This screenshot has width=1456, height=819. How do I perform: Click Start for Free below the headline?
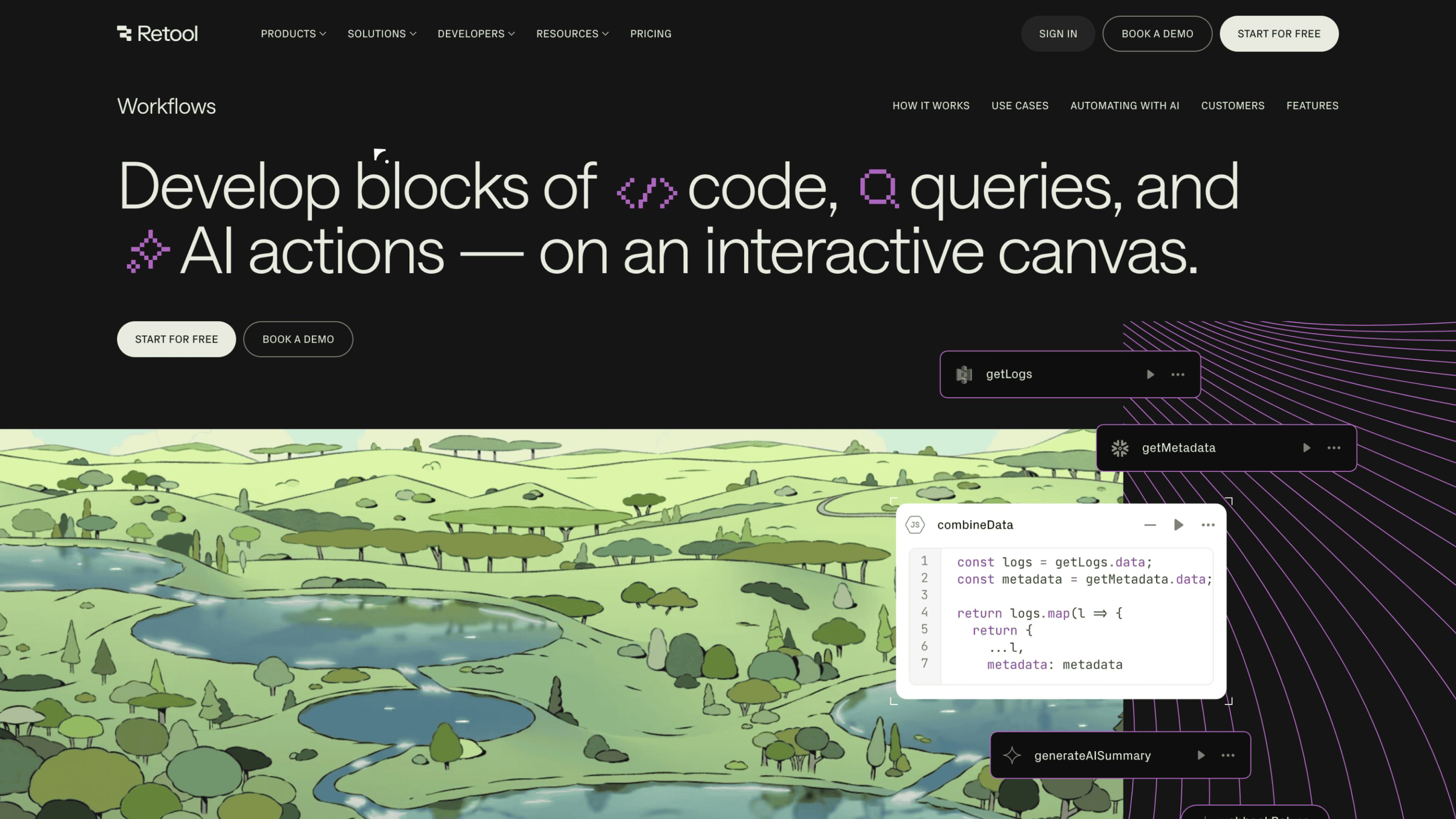(176, 339)
